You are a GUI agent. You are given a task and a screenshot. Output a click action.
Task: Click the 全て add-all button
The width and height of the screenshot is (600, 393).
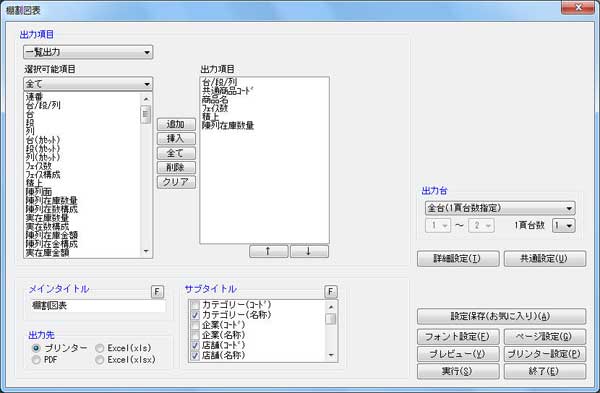176,153
